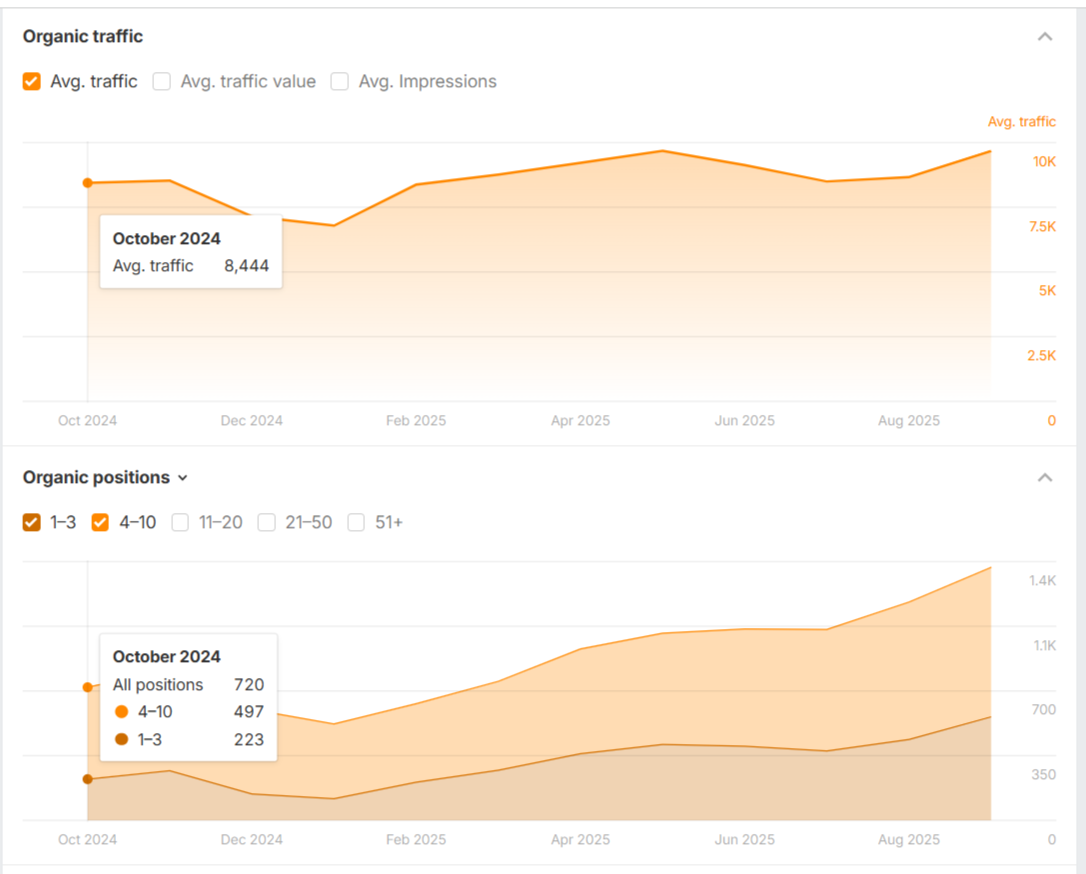Click the 1–3 line's October 2024 marker
The height and width of the screenshot is (874, 1086).
(88, 779)
